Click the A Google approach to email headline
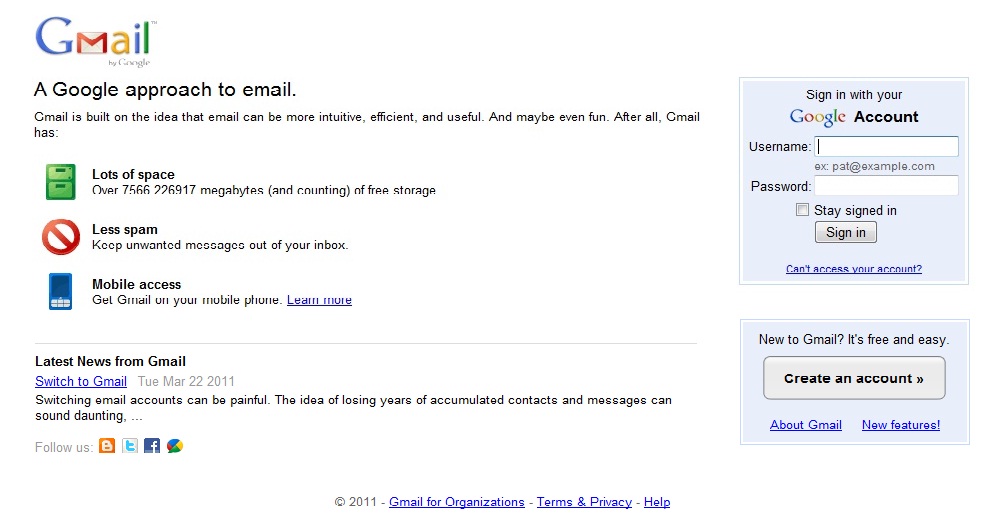The width and height of the screenshot is (1000, 523). click(x=165, y=89)
